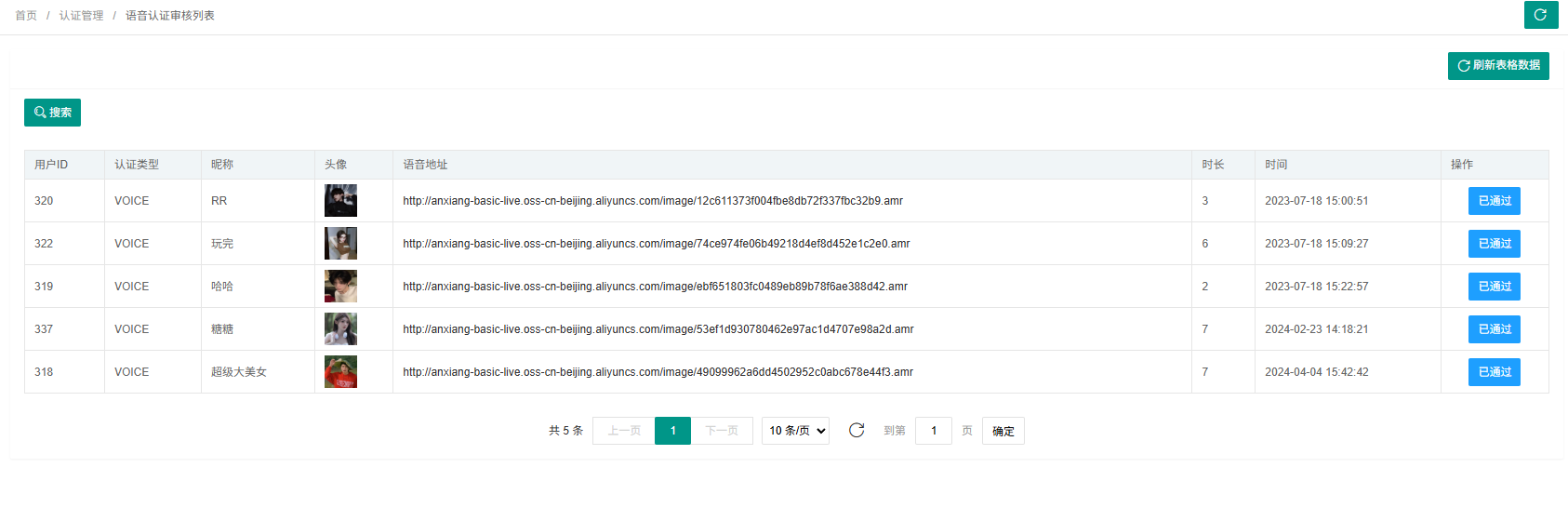Click 已通过 button for user 320
The image size is (1568, 508).
(x=1494, y=201)
